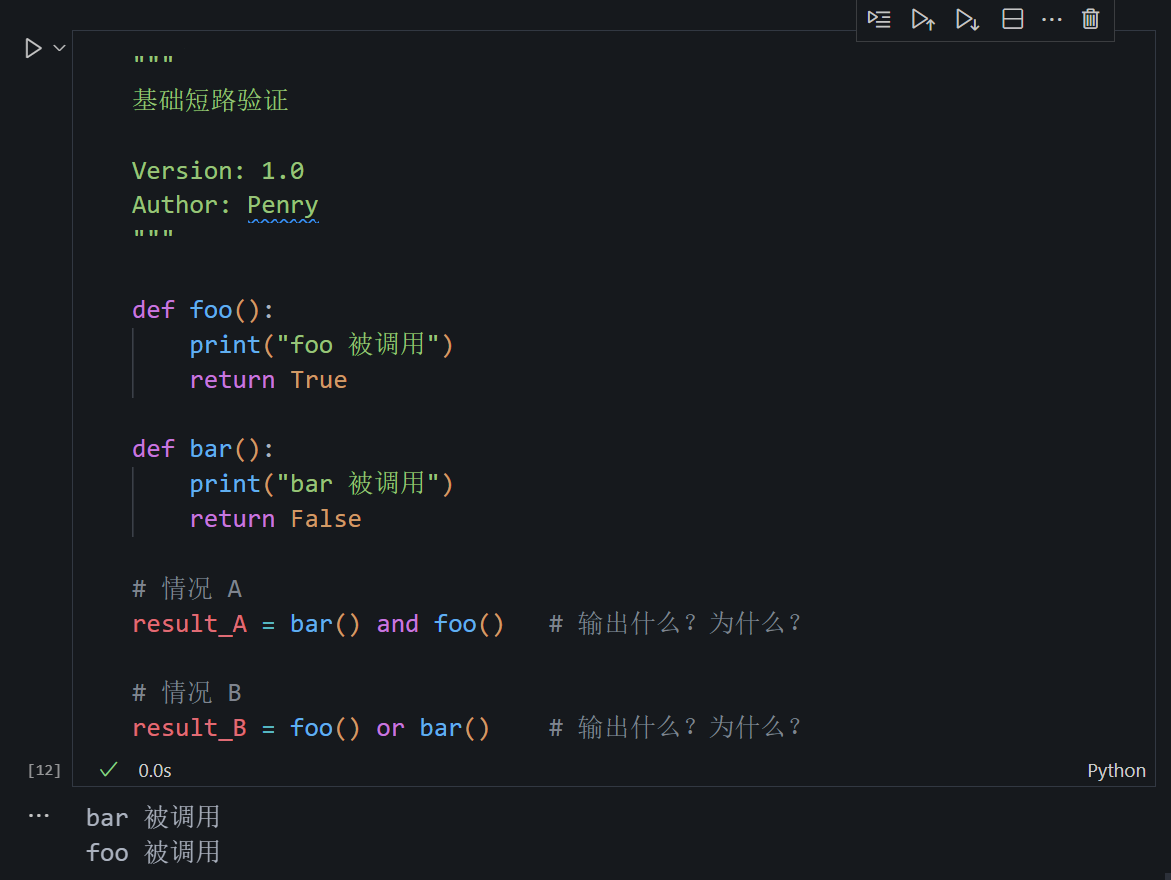Click the green success checkmark icon
This screenshot has height=880, width=1171.
coord(109,770)
